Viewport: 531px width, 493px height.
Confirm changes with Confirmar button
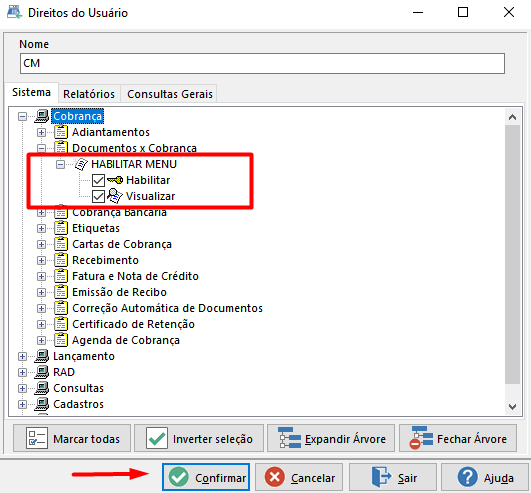coord(206,477)
